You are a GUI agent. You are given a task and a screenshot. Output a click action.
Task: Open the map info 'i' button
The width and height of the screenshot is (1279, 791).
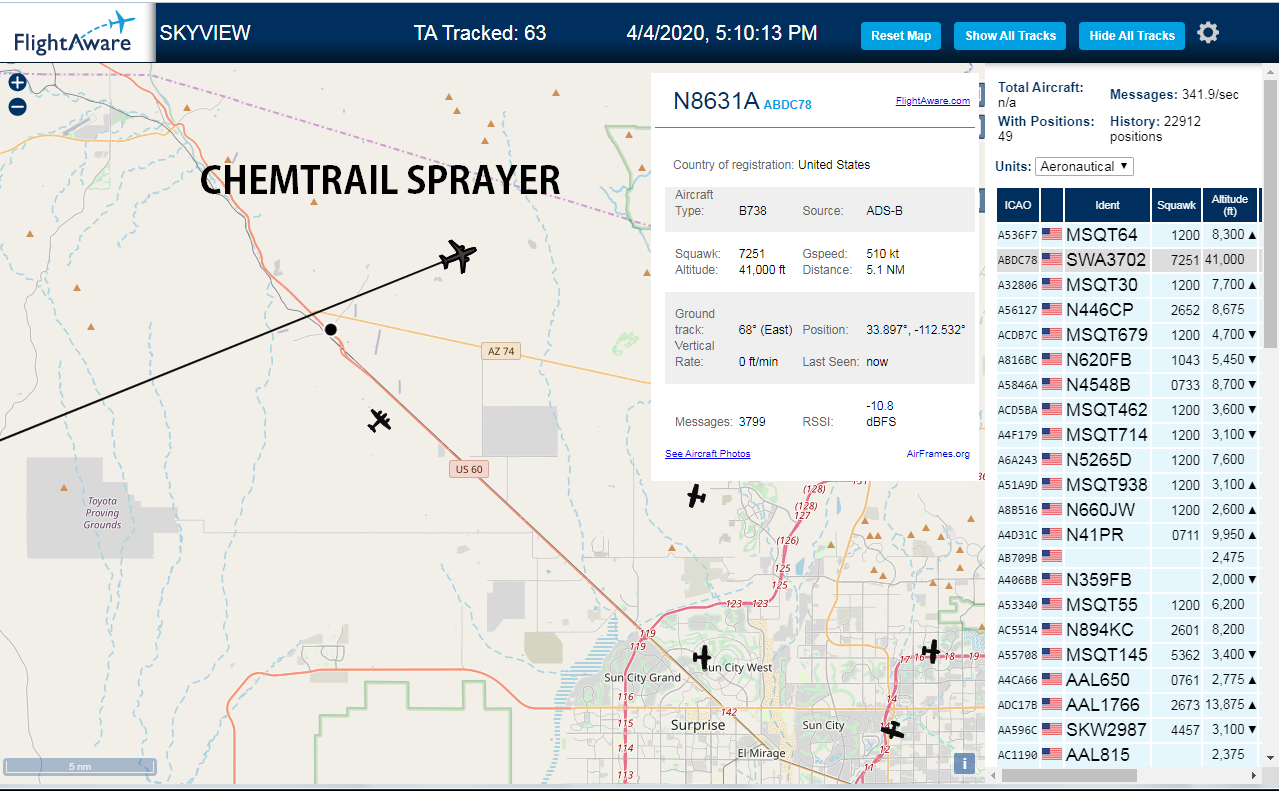point(964,763)
